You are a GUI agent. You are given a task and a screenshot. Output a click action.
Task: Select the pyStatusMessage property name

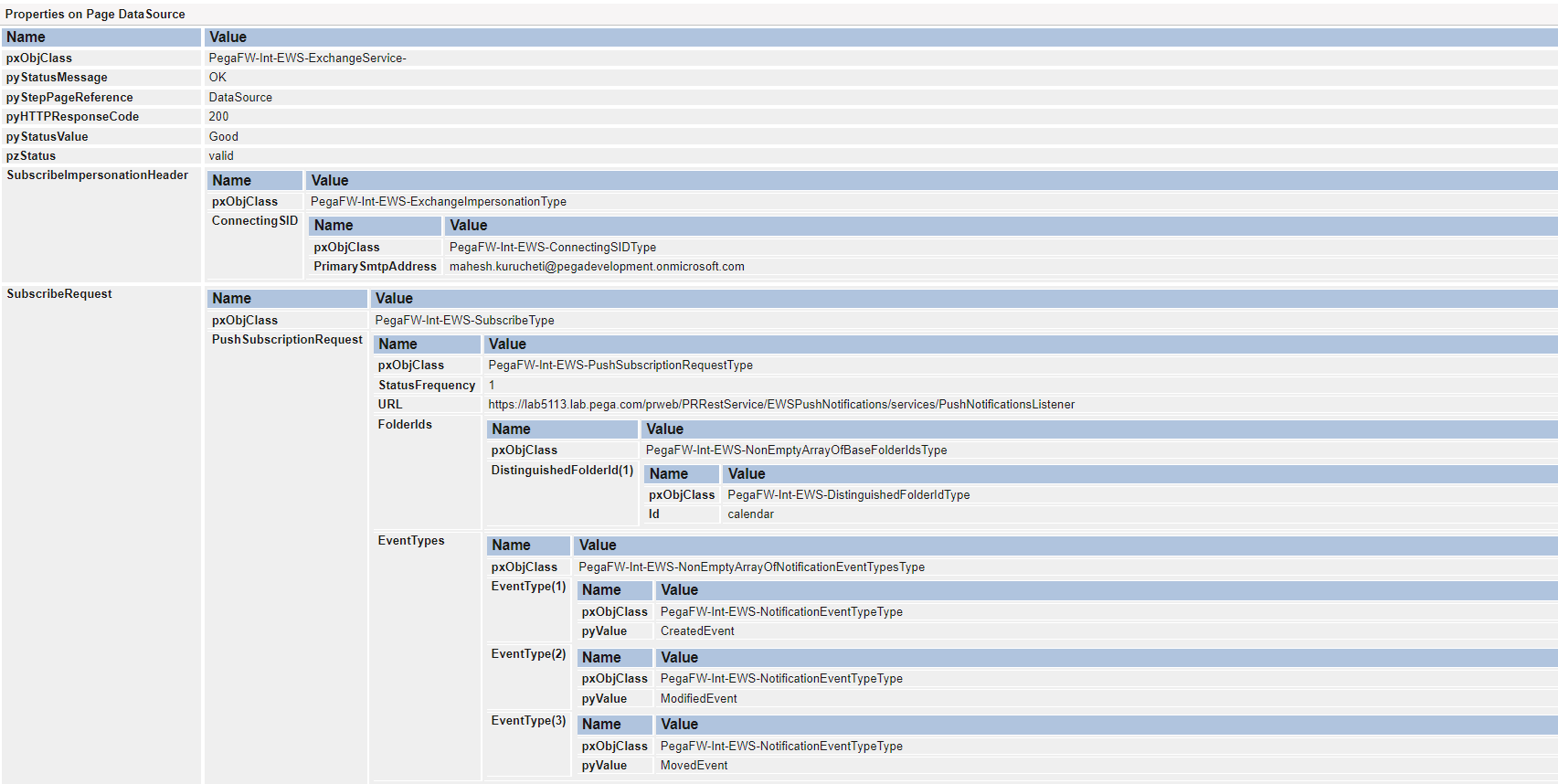tap(57, 78)
